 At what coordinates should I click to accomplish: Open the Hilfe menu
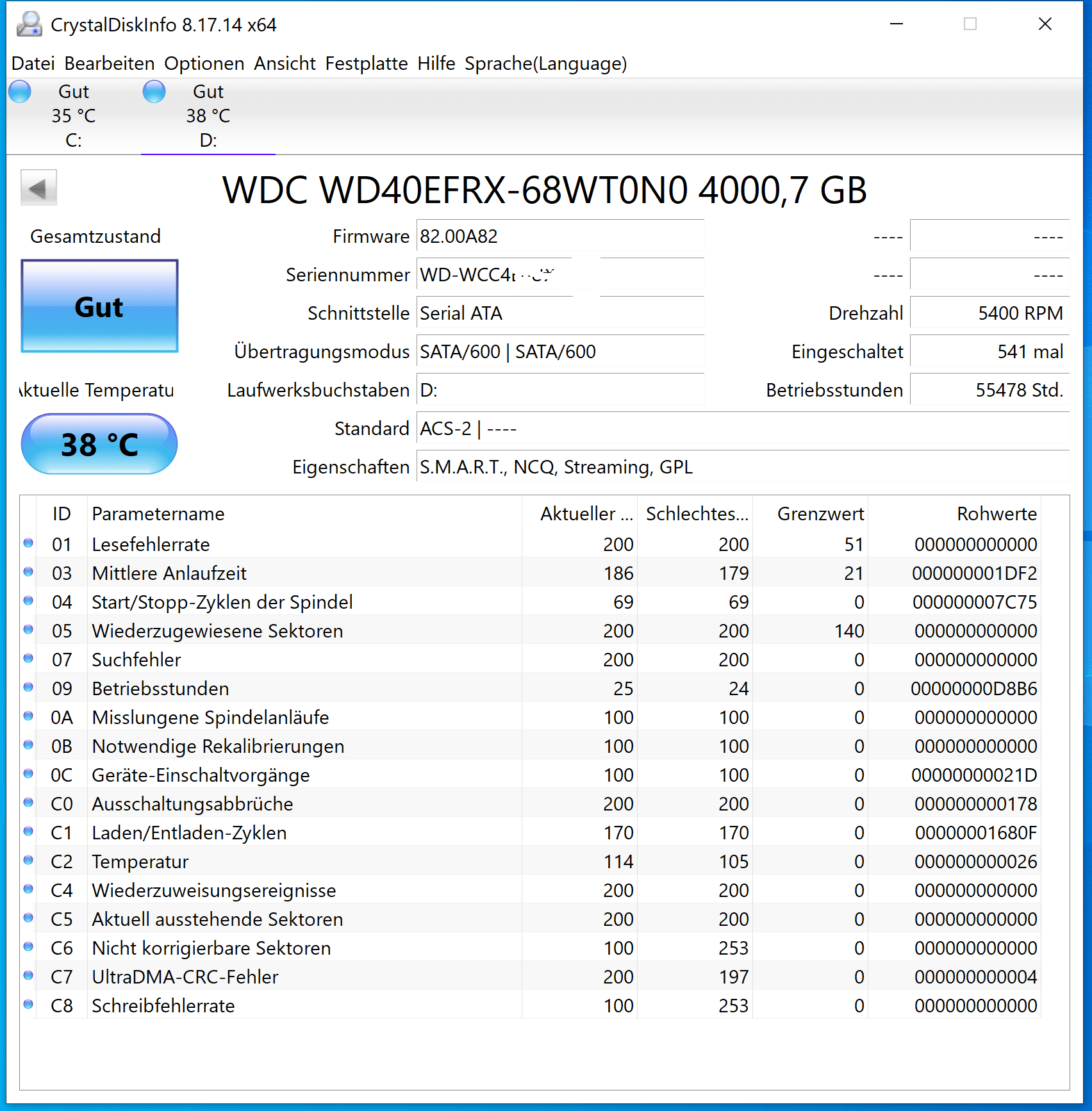pos(436,63)
